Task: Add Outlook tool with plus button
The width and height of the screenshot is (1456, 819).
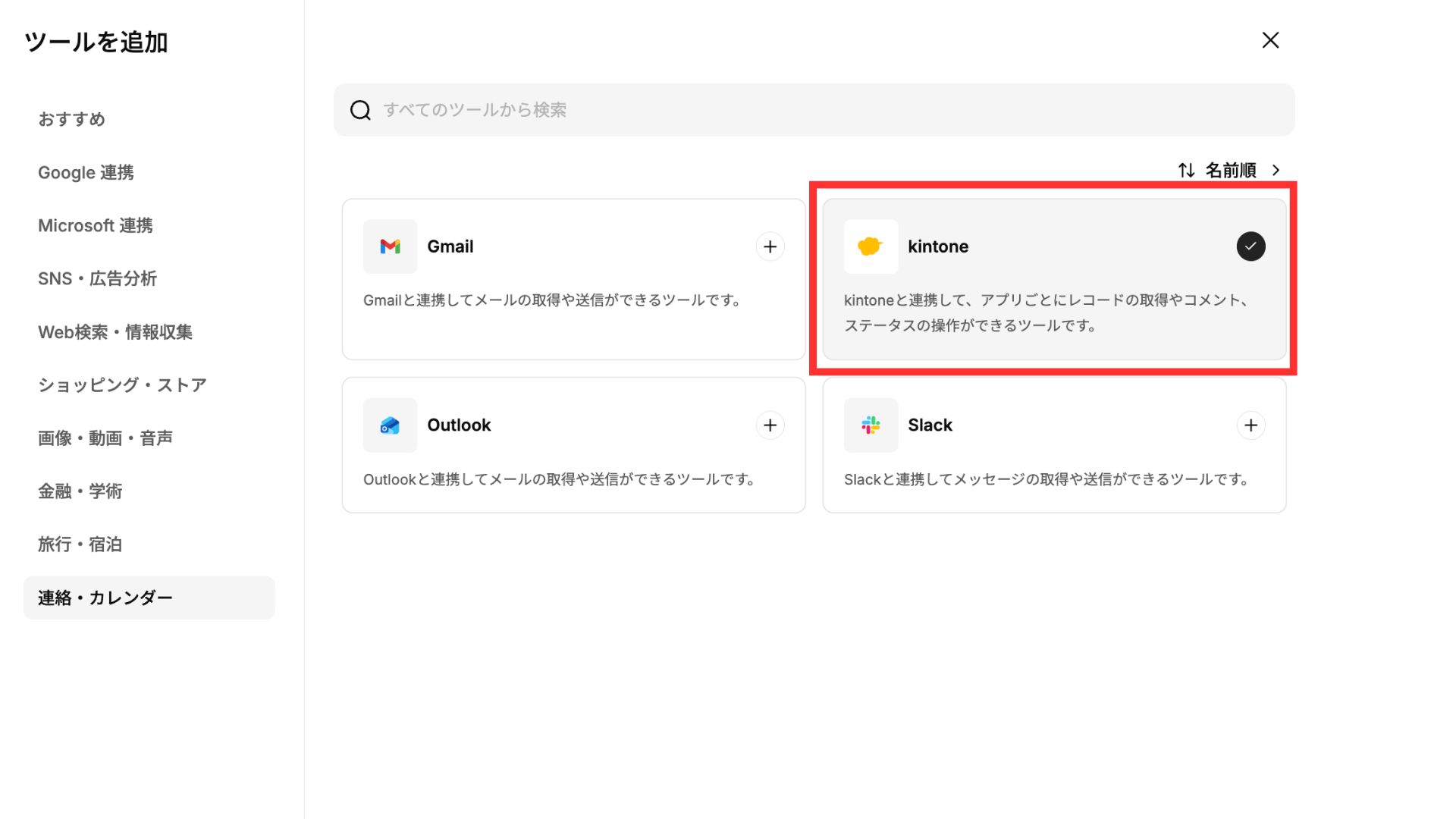Action: click(x=770, y=425)
